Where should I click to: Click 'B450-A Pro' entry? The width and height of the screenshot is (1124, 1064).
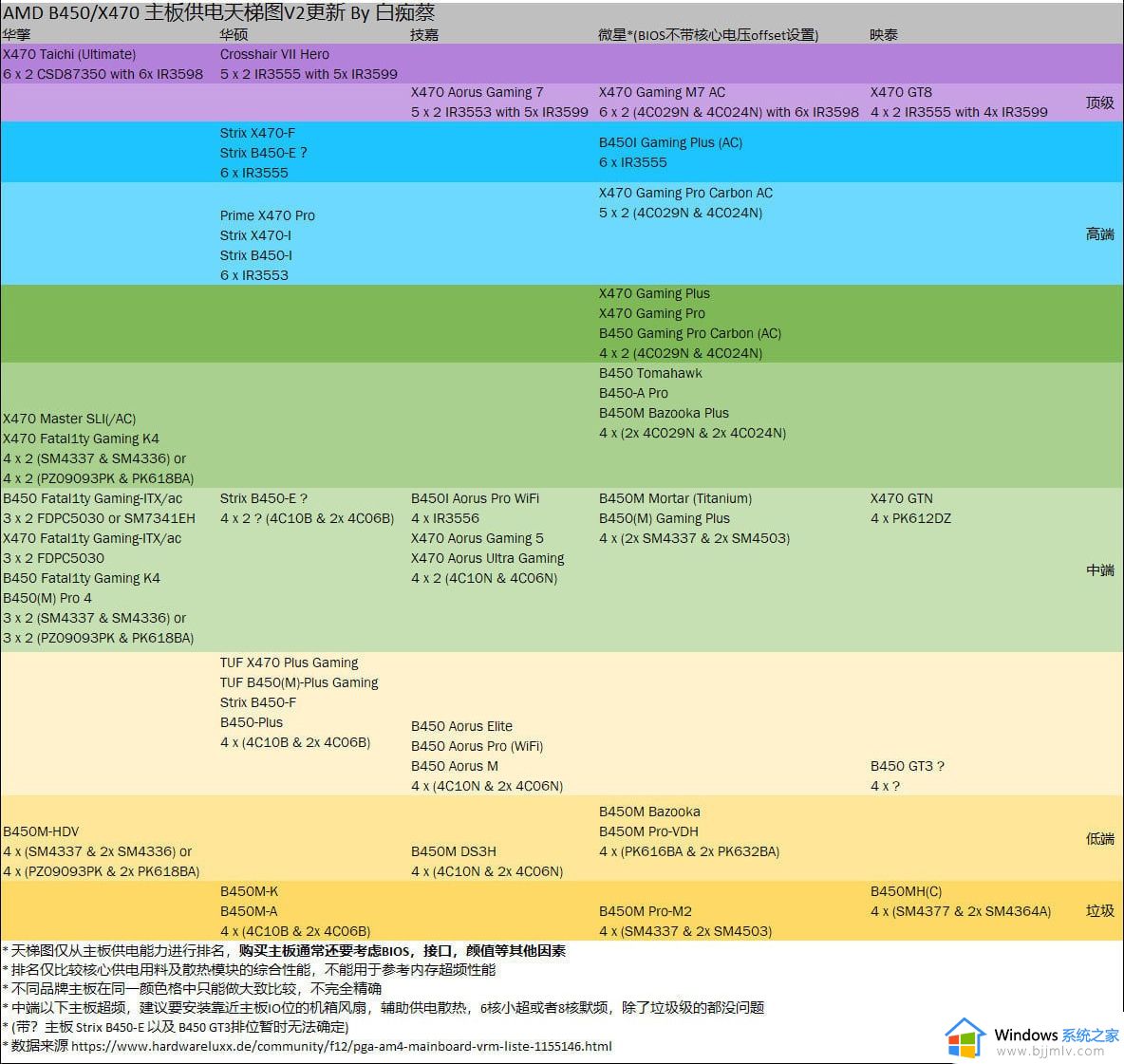click(x=634, y=393)
